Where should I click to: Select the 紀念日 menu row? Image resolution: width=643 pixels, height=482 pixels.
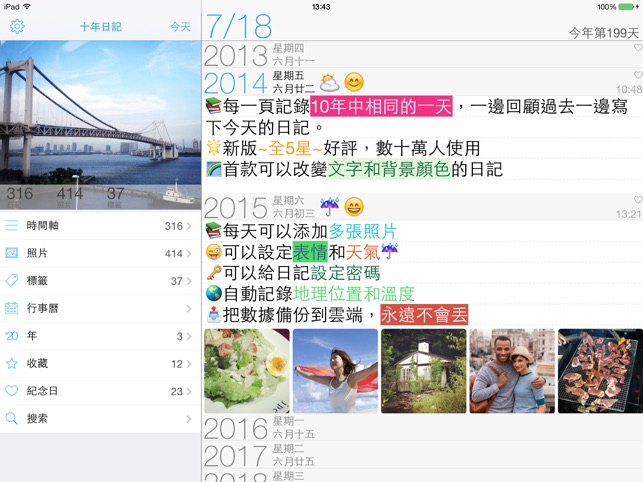click(100, 391)
